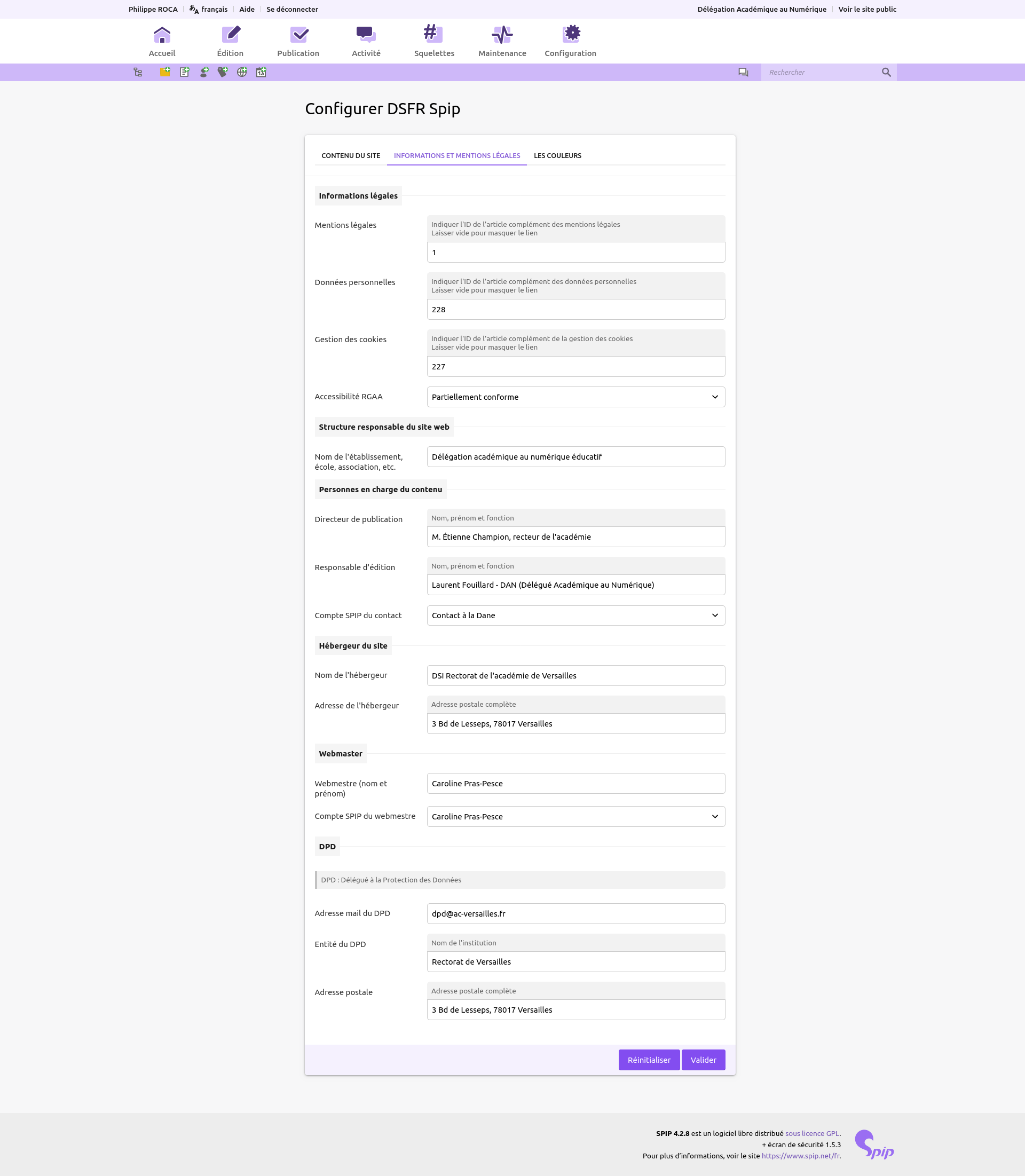Open the sous licence GPL link
This screenshot has height=1176, width=1025.
point(812,1133)
